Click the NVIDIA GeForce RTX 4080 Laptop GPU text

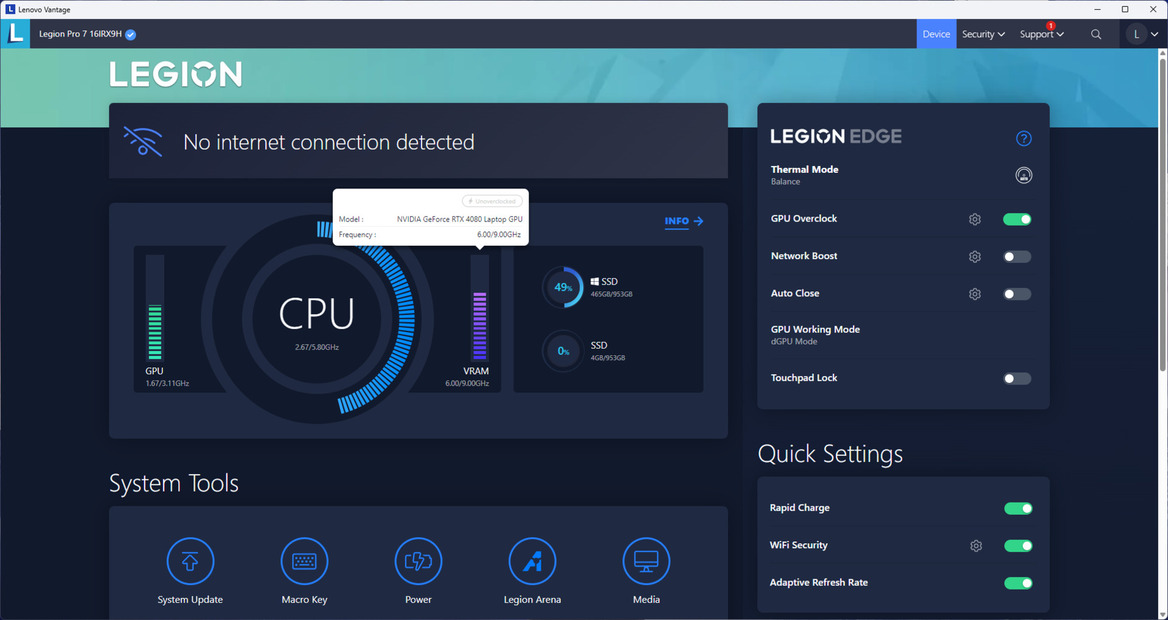tap(460, 220)
